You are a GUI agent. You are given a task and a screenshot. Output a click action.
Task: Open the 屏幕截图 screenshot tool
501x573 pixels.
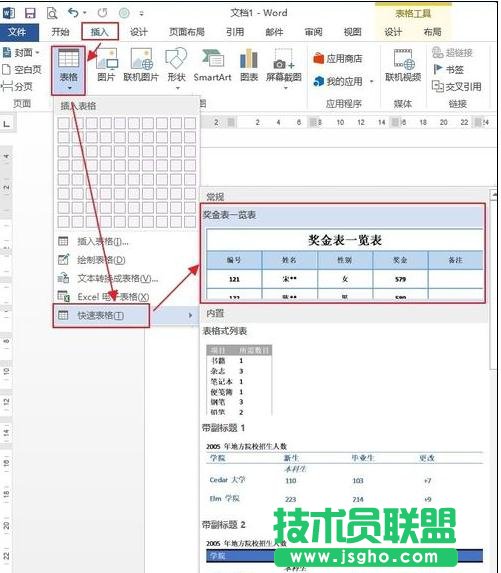pyautogui.click(x=284, y=68)
